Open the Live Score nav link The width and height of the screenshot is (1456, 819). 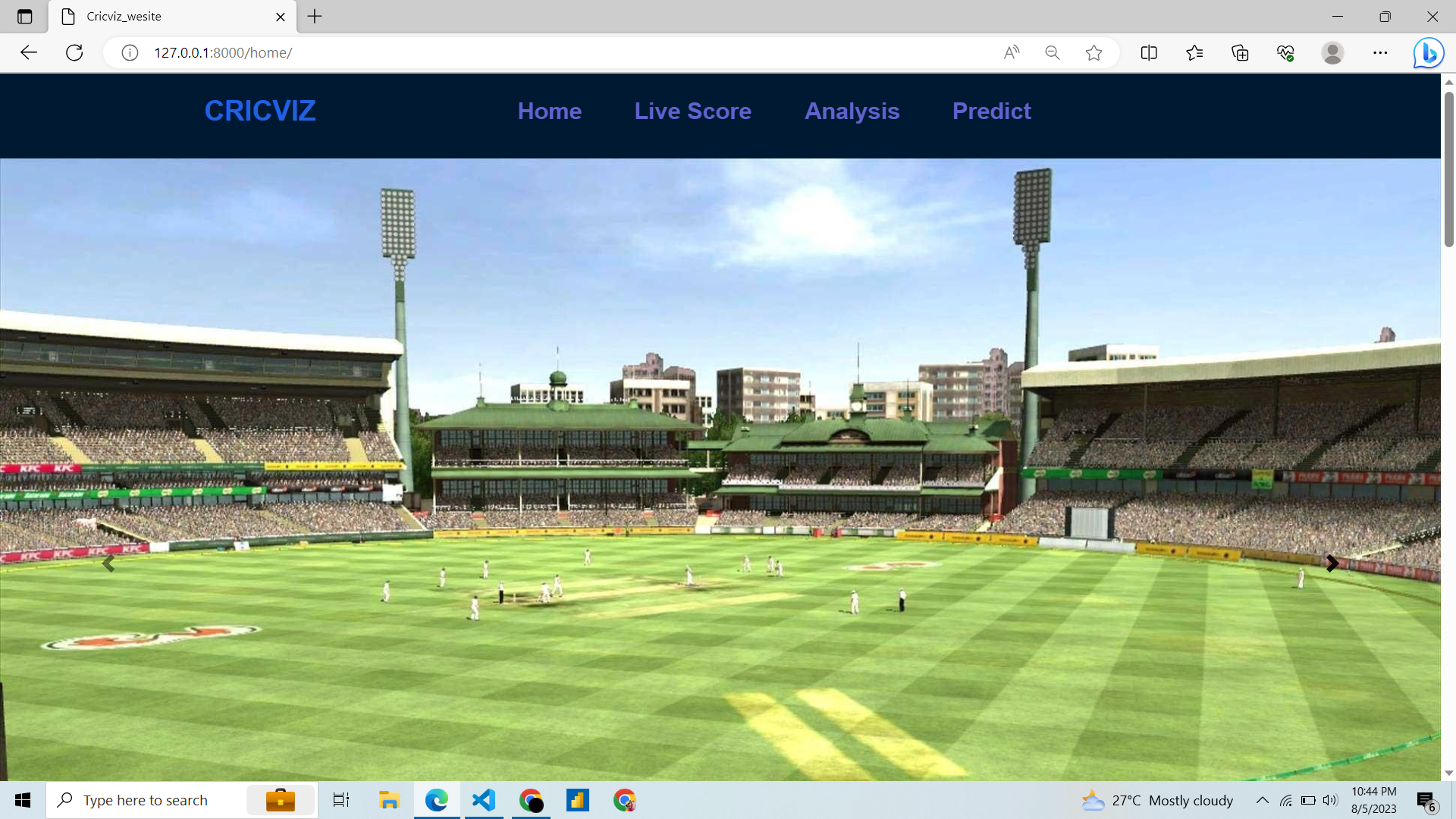click(692, 111)
